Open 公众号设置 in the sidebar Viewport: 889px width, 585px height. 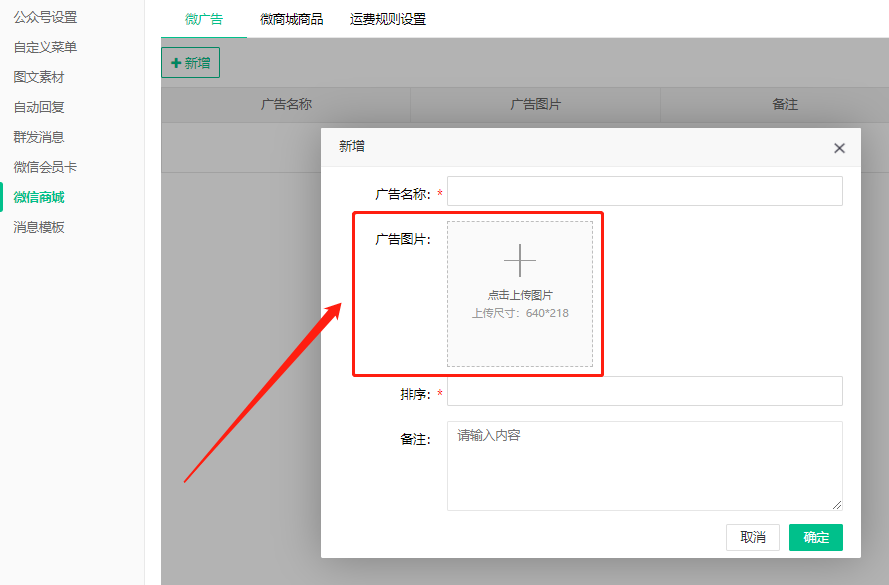[x=45, y=17]
